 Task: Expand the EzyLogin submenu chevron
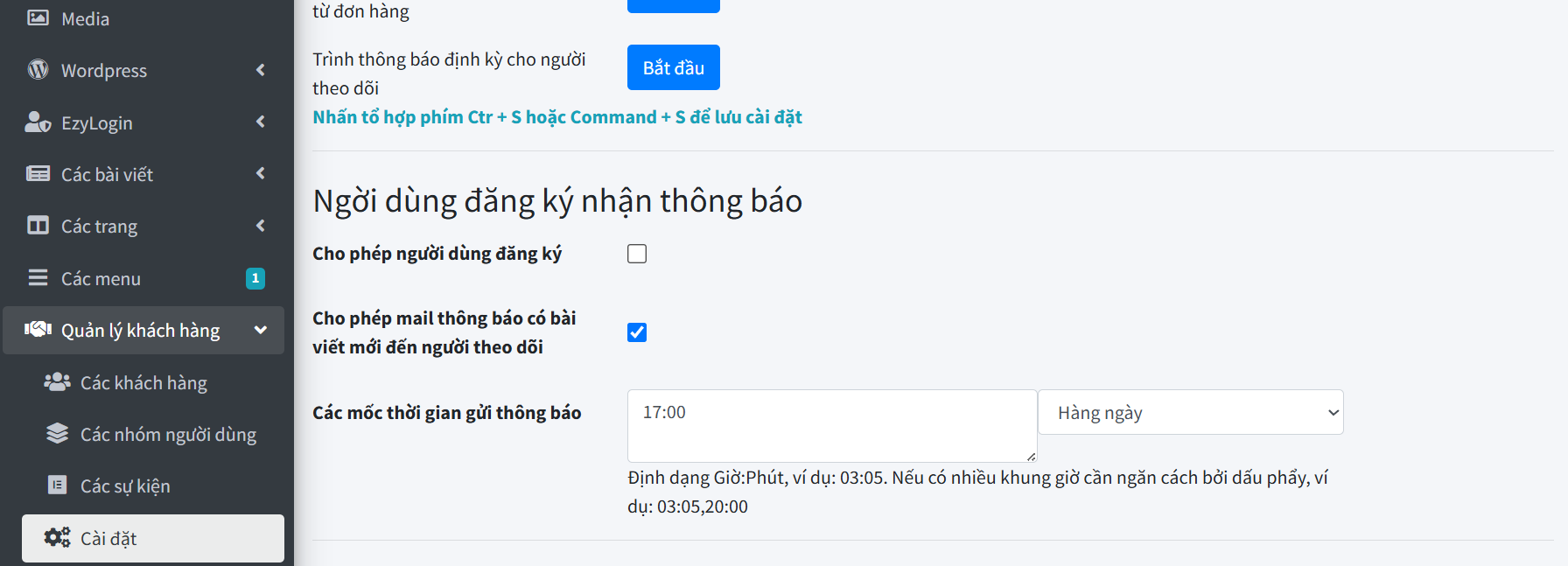click(x=260, y=122)
